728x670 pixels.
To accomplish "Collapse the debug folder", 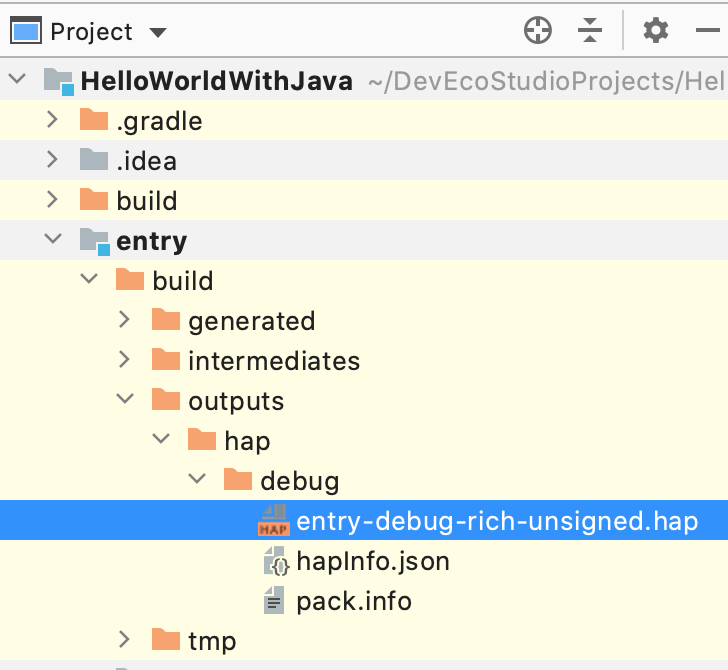I will pyautogui.click(x=197, y=478).
